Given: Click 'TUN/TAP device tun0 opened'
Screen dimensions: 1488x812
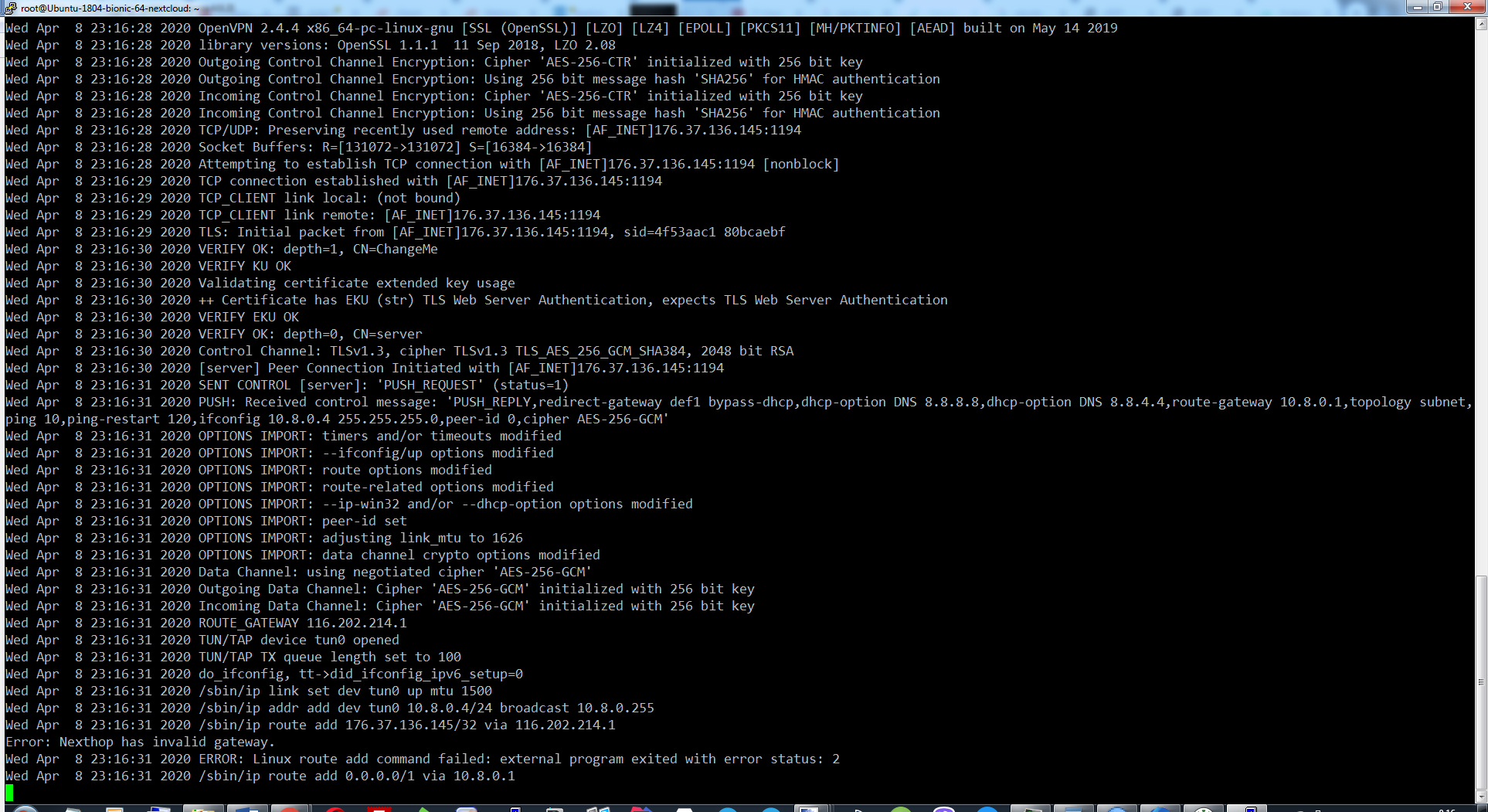Looking at the screenshot, I should pyautogui.click(x=299, y=640).
